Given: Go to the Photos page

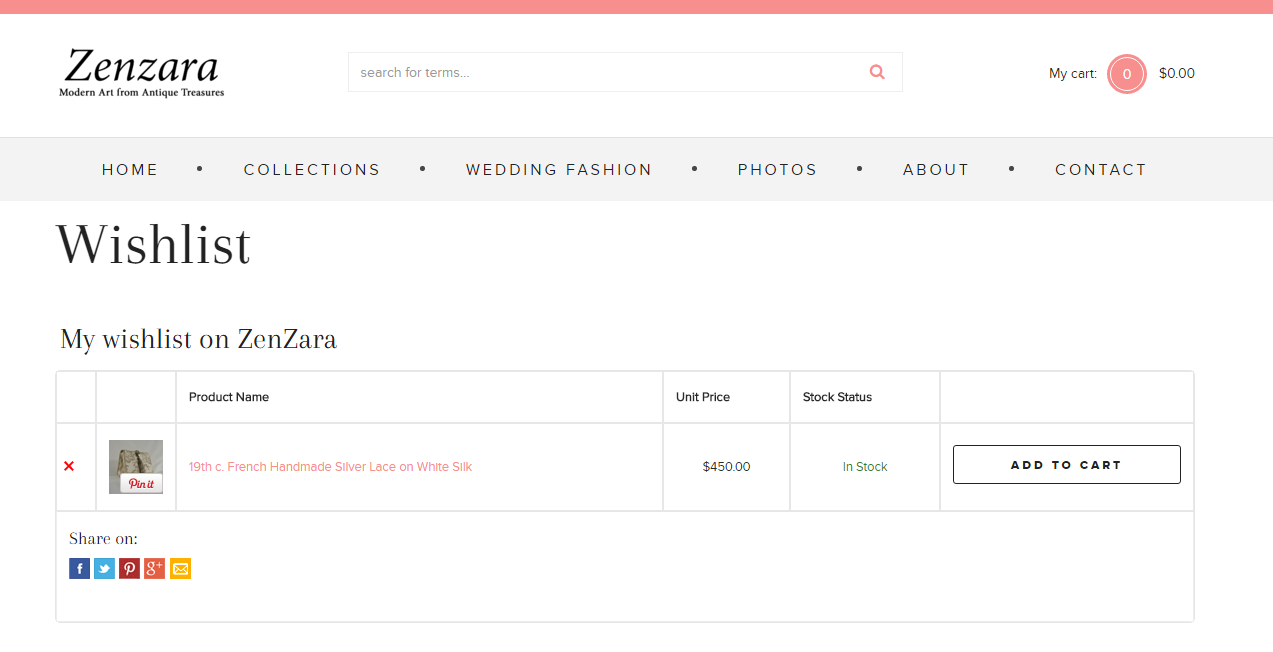Looking at the screenshot, I should [x=777, y=170].
